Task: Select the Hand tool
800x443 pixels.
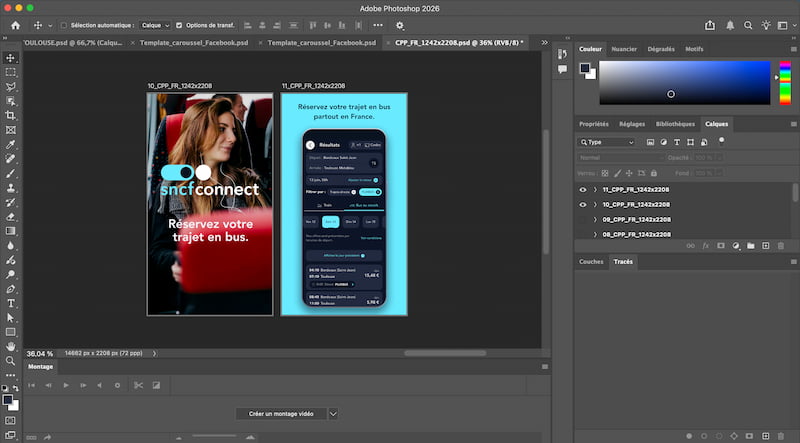Action: [x=10, y=347]
